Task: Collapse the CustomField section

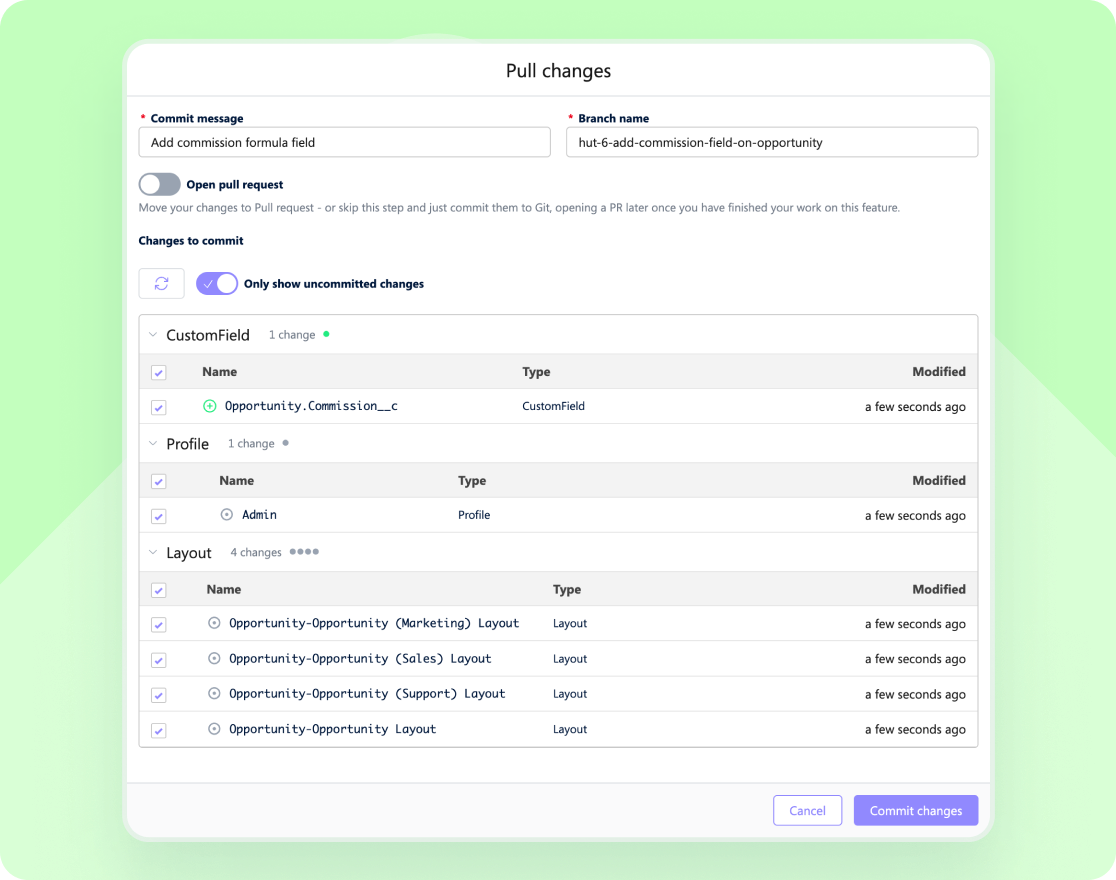Action: (x=152, y=334)
